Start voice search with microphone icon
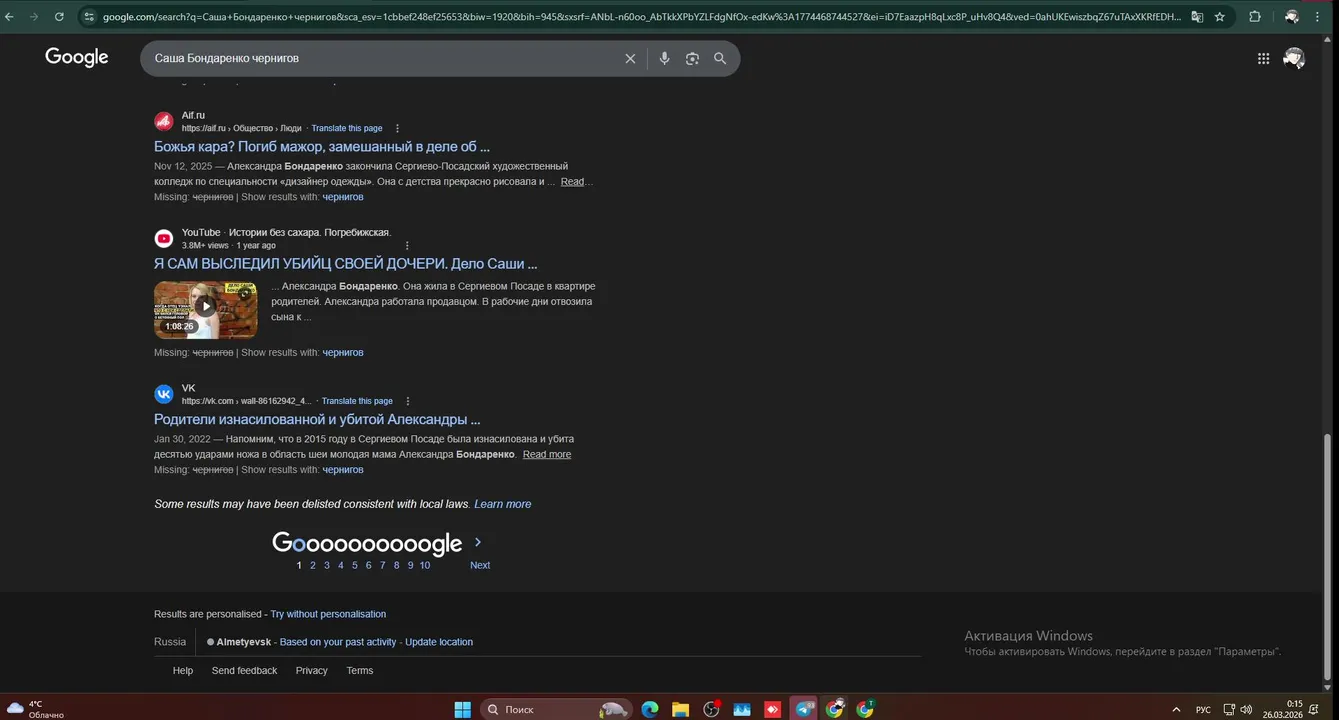The height and width of the screenshot is (720, 1339). click(x=664, y=59)
